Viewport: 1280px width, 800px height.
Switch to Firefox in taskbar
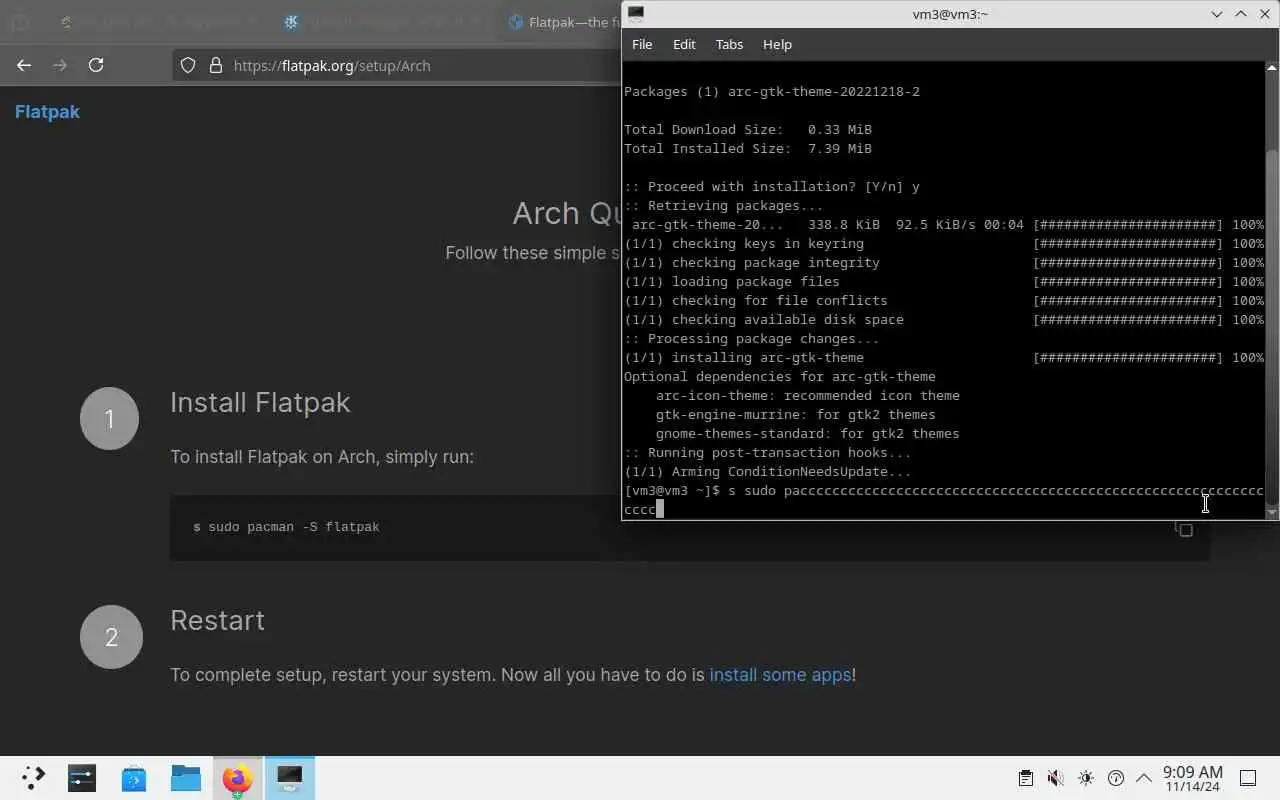tap(238, 778)
